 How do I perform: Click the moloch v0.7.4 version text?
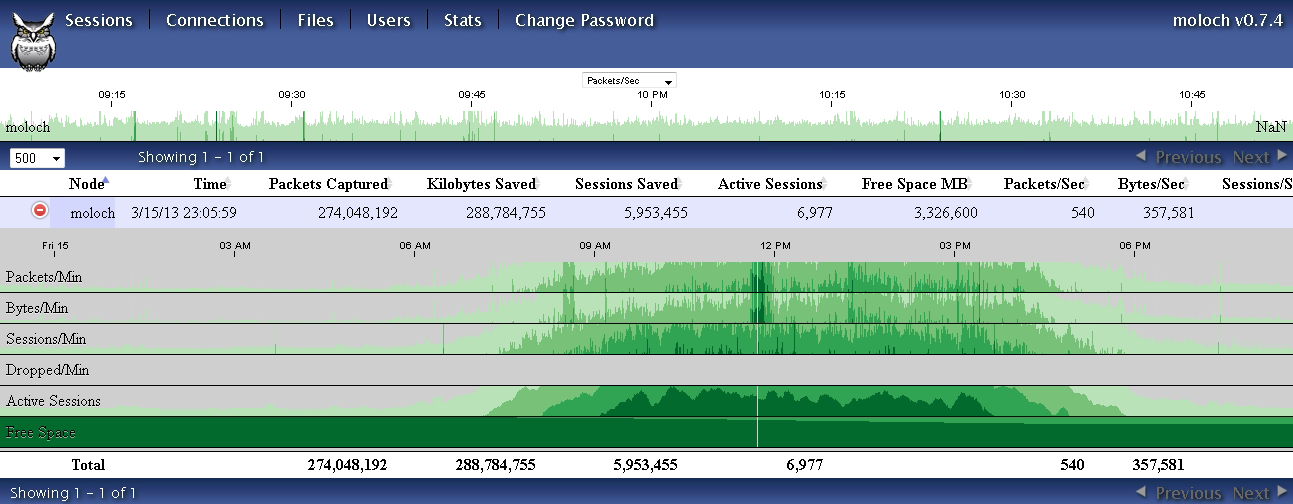pos(1227,20)
